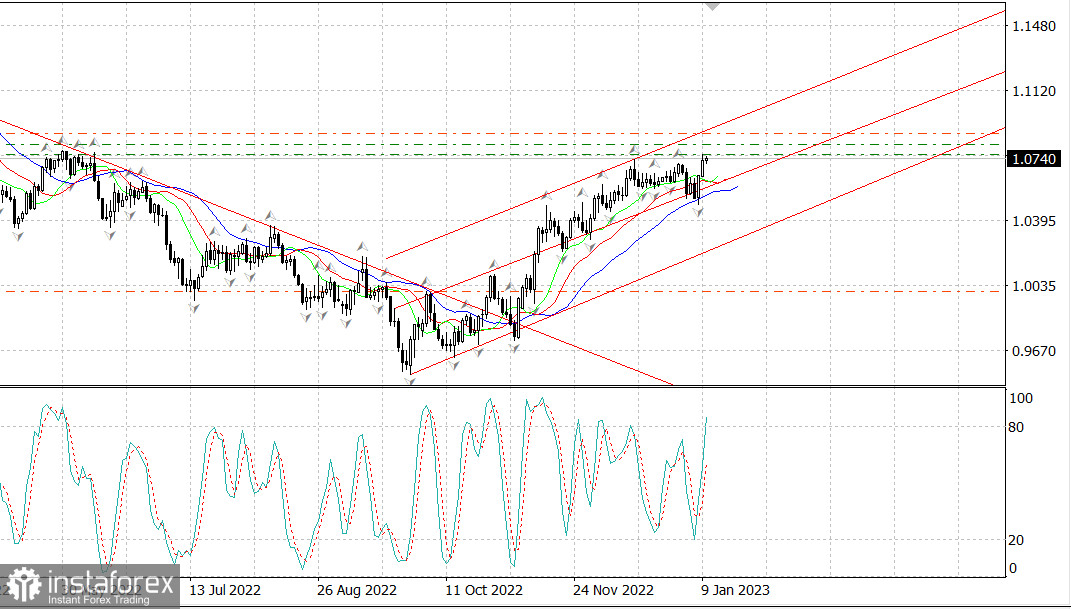Image resolution: width=1071 pixels, height=609 pixels.
Task: Click the 1.1120 price scale label
Action: pos(1034,91)
